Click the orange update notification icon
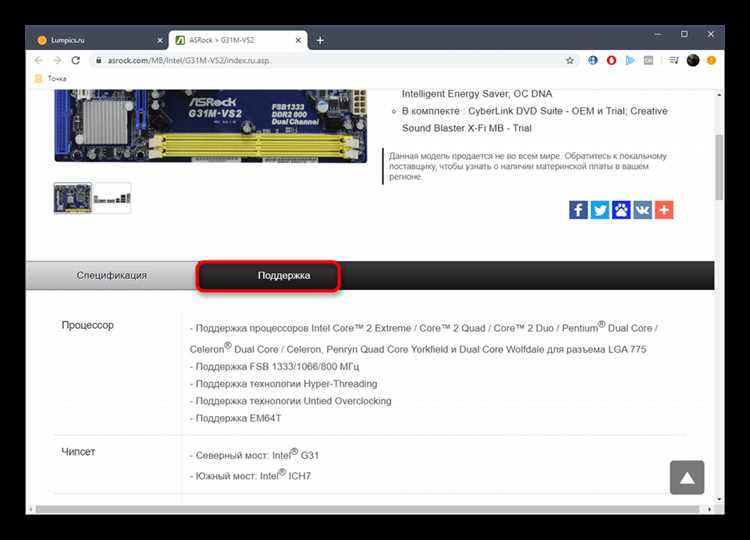This screenshot has width=750, height=540. click(711, 60)
